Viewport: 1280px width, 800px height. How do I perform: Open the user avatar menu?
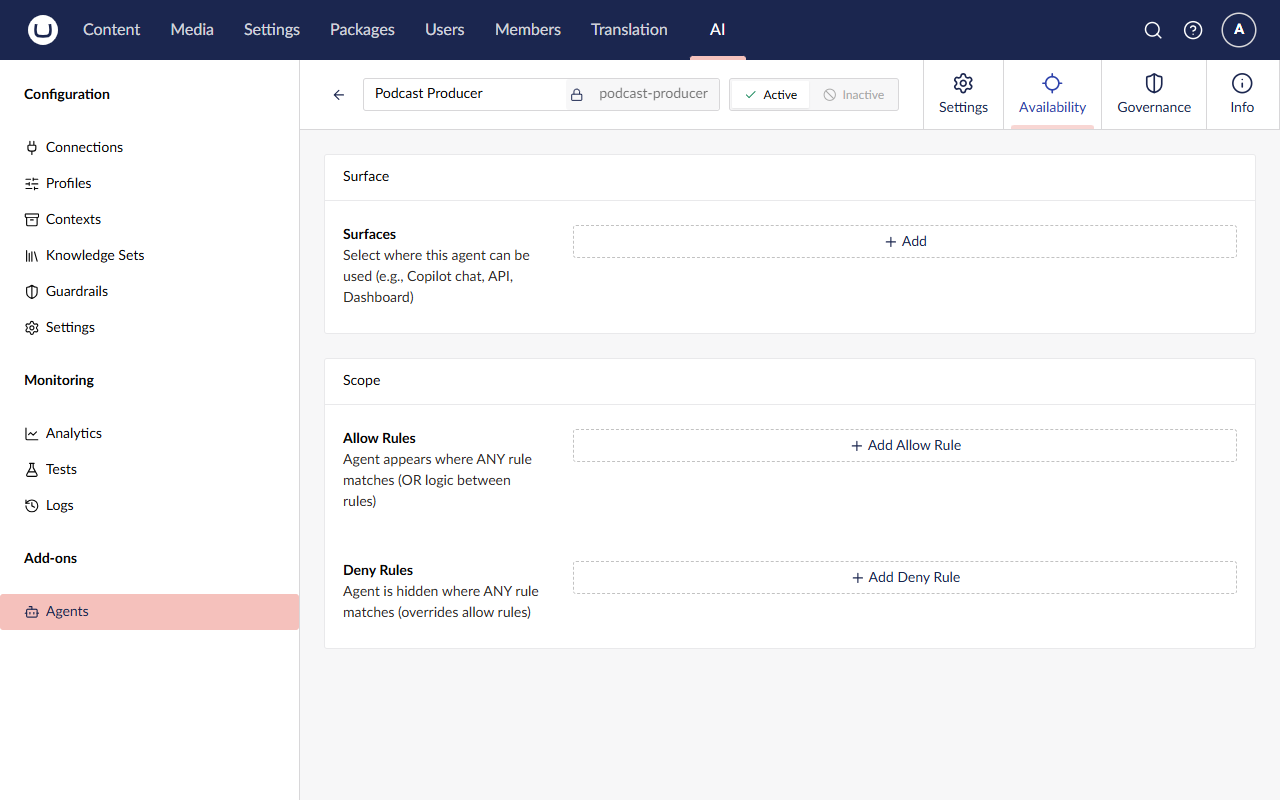tap(1239, 30)
